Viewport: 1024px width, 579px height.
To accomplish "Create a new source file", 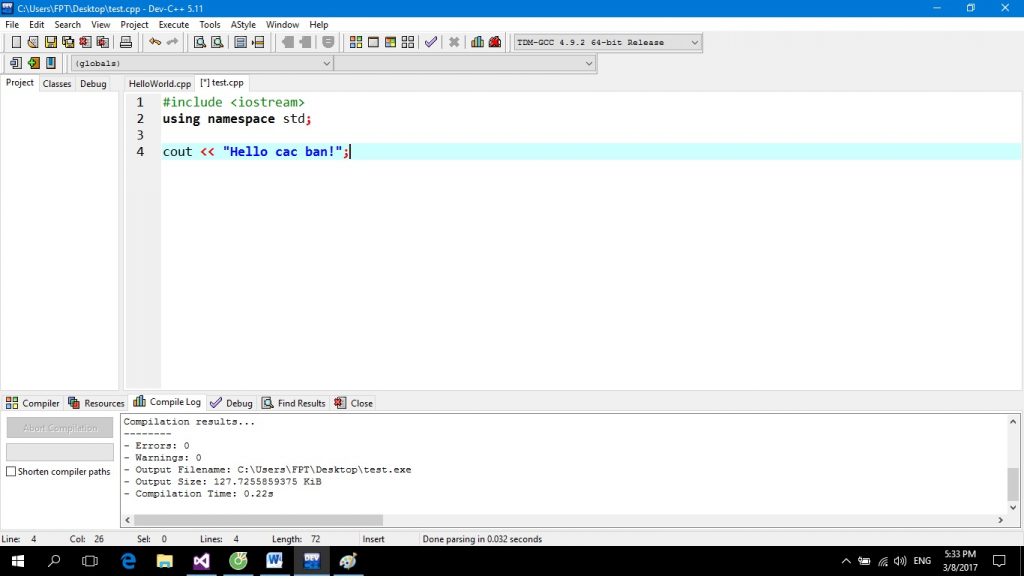I will click(x=15, y=42).
